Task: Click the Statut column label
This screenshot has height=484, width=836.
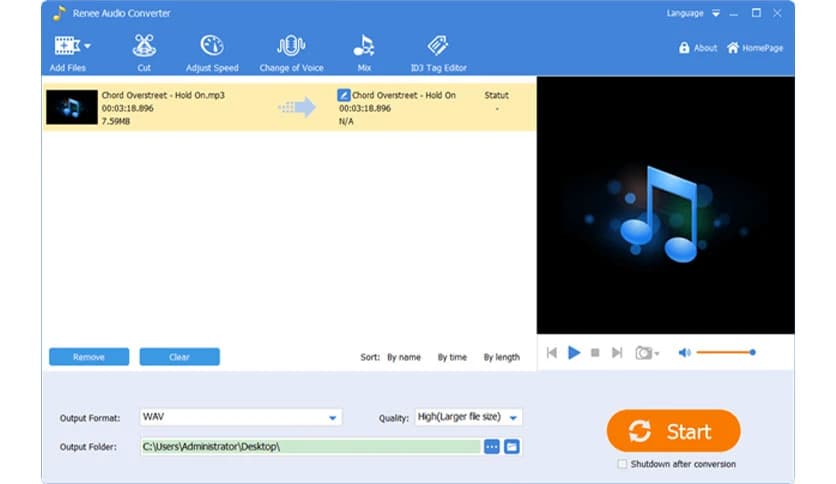Action: click(496, 95)
